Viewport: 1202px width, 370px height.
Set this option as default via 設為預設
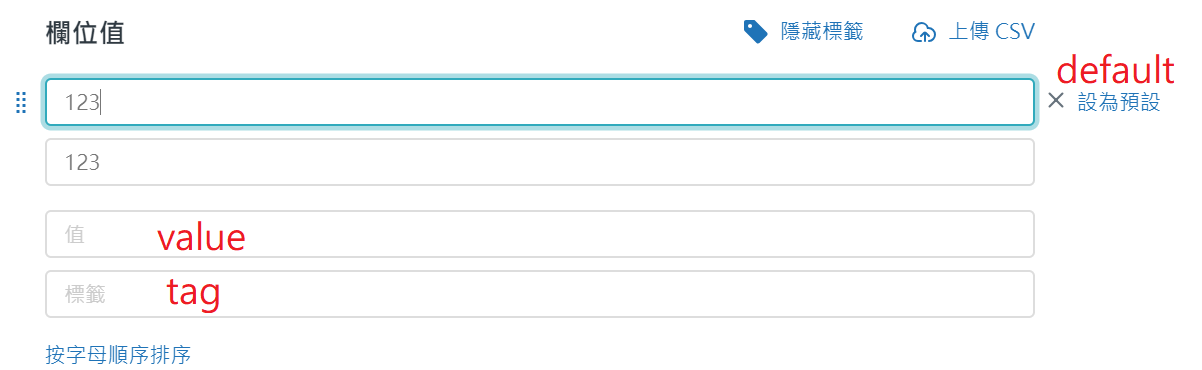(x=1119, y=102)
